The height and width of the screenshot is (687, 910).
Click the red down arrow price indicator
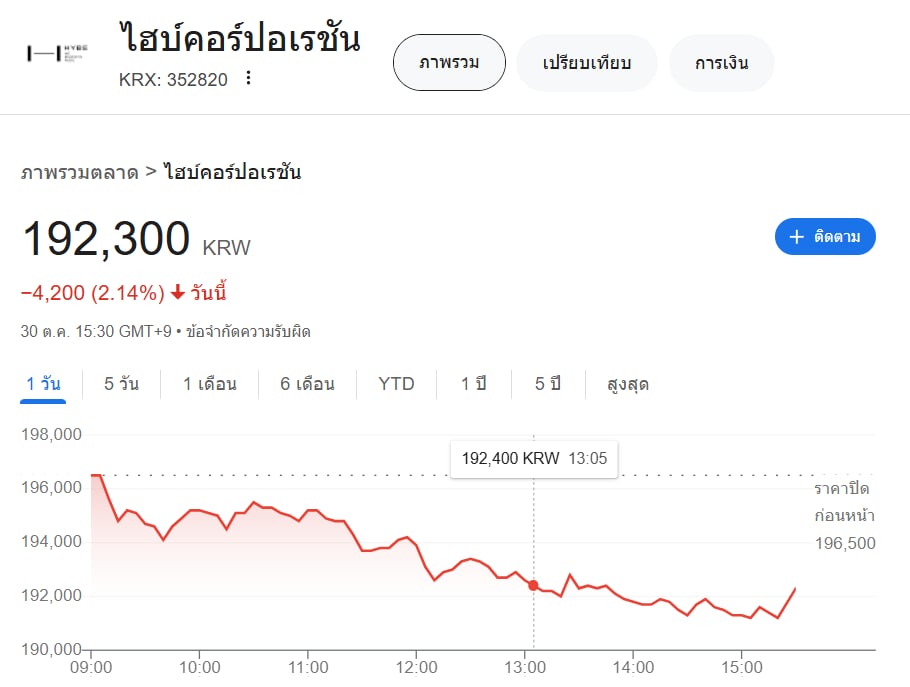(x=178, y=292)
